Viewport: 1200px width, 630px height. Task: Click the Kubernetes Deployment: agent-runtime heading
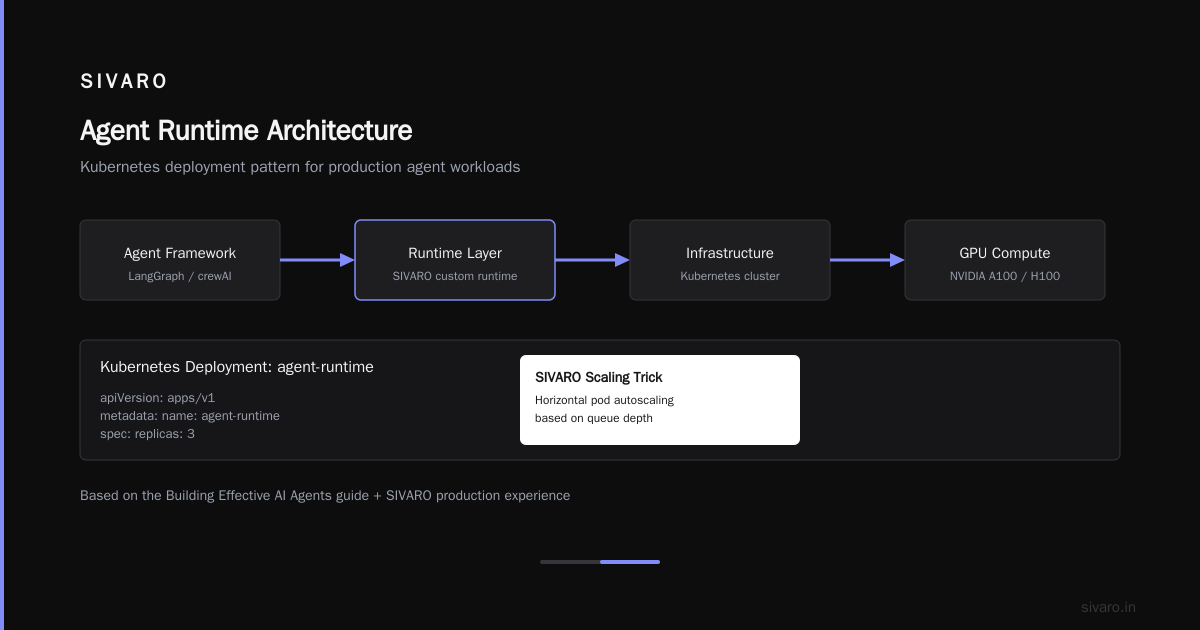point(237,367)
